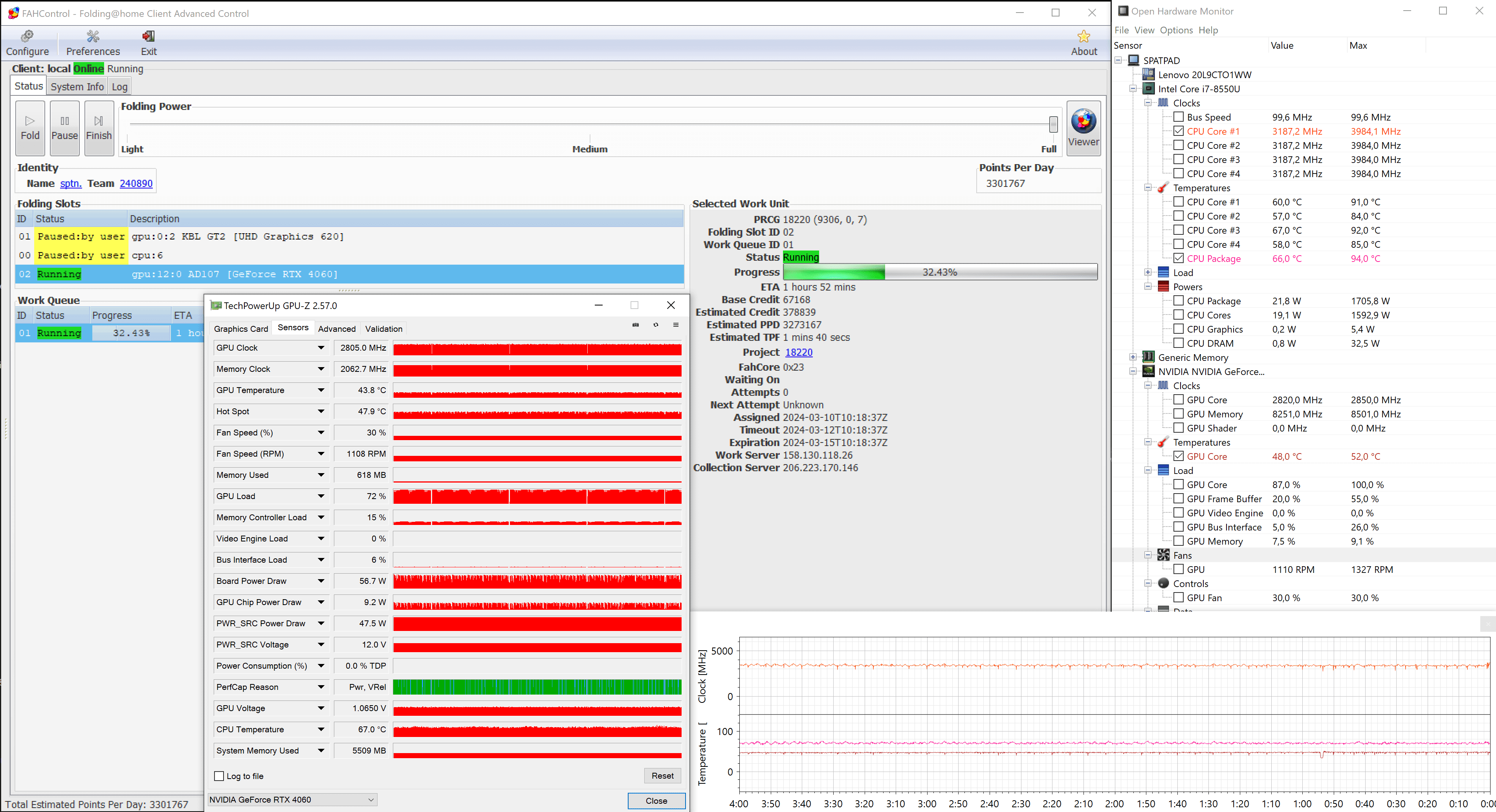Click the Folding Power slider handle
Viewport: 1496px width, 812px height.
1053,124
